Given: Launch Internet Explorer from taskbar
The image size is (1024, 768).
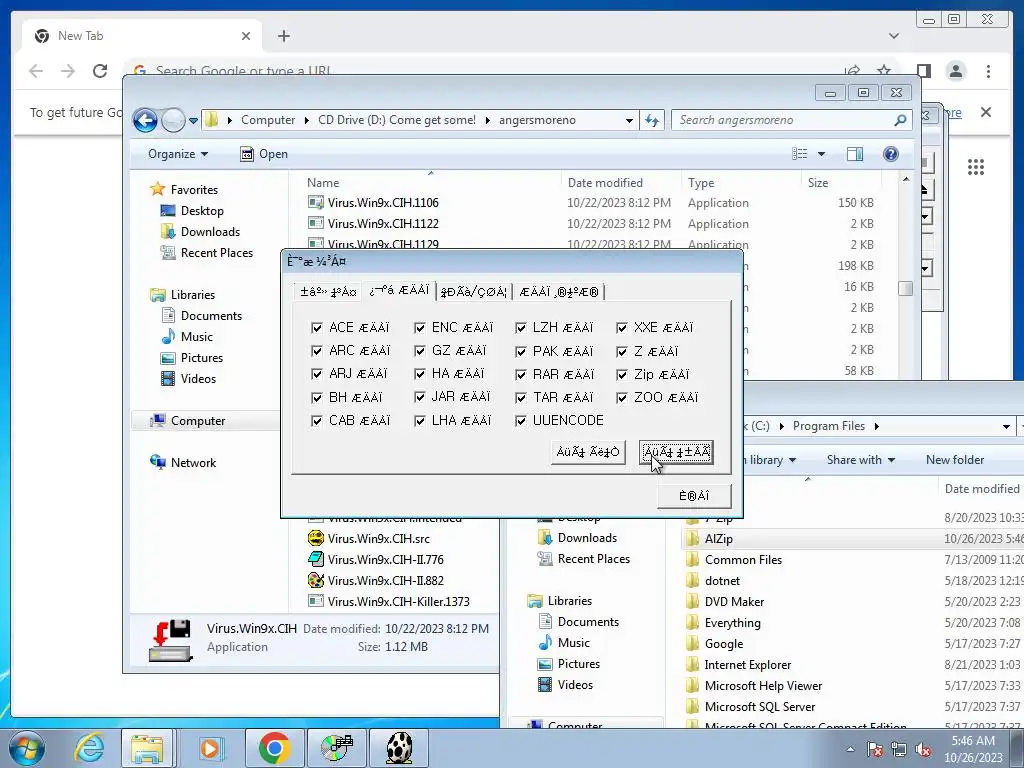Looking at the screenshot, I should [x=89, y=748].
